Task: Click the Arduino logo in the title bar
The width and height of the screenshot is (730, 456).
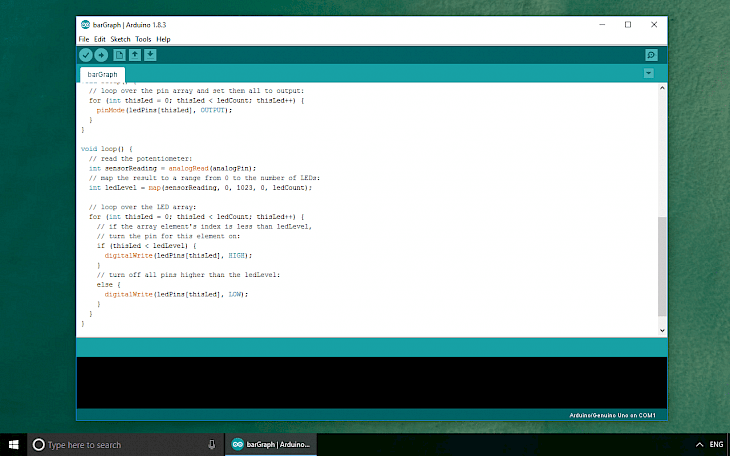Action: click(85, 25)
